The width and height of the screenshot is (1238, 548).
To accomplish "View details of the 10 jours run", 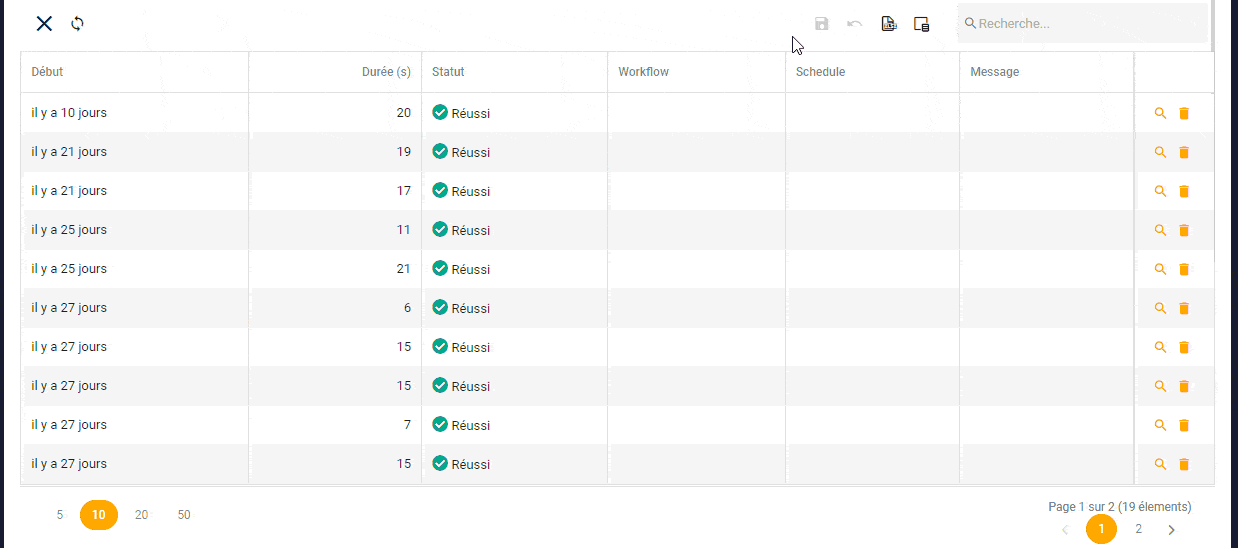I will (x=1160, y=113).
